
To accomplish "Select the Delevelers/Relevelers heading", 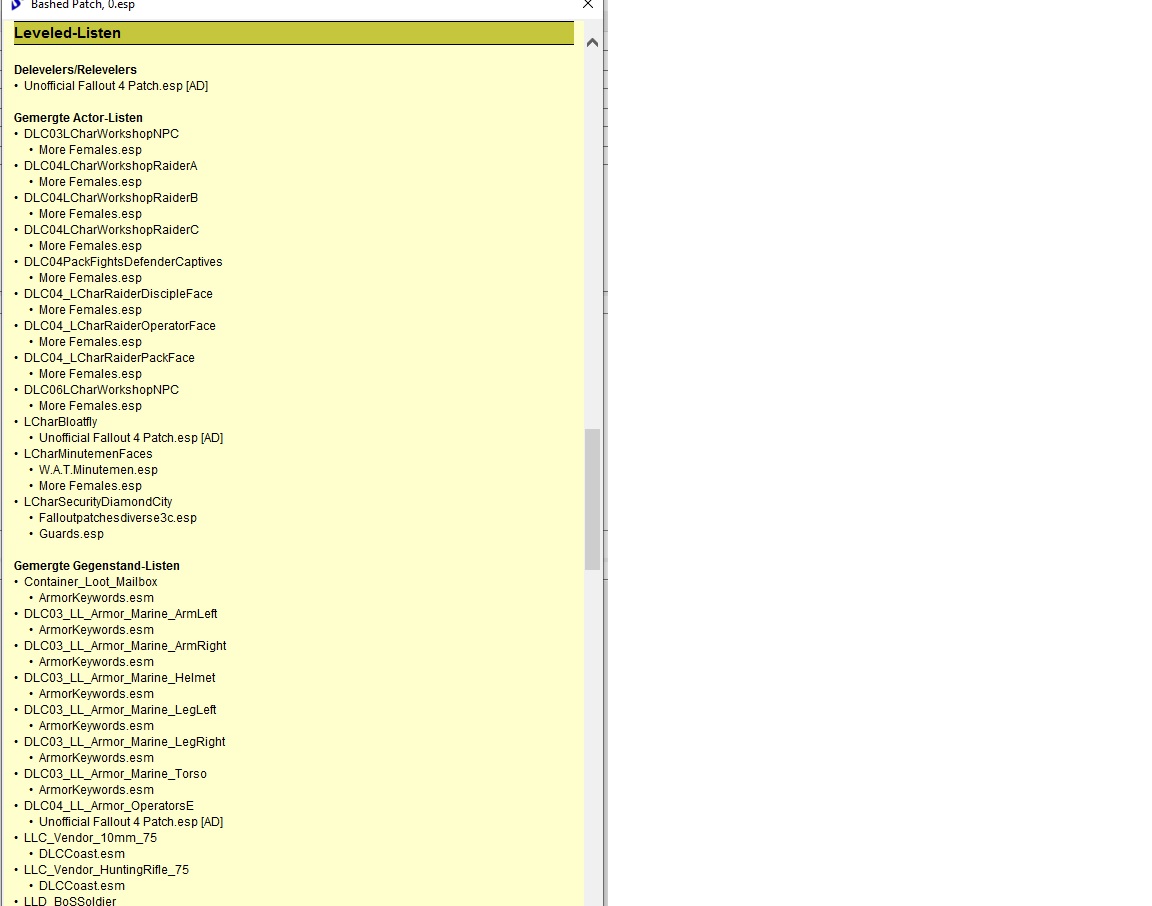I will (75, 70).
